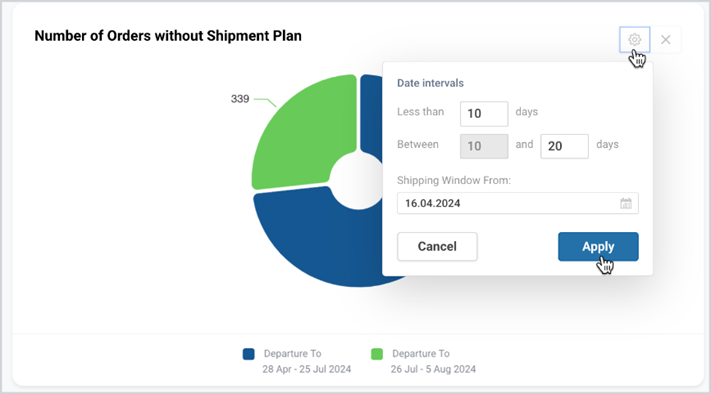Close the widget with the X icon
The width and height of the screenshot is (711, 394).
point(666,40)
